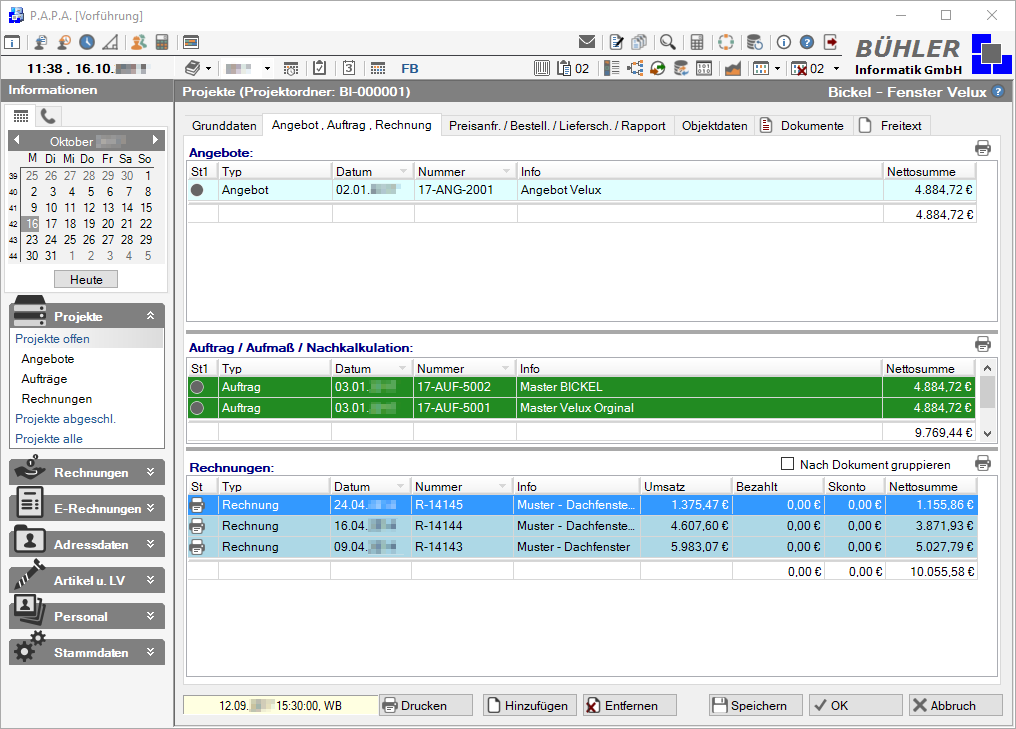The width and height of the screenshot is (1016, 729).
Task: Enable 'Nach Dokument gruppieren' checkbox
Action: (787, 464)
